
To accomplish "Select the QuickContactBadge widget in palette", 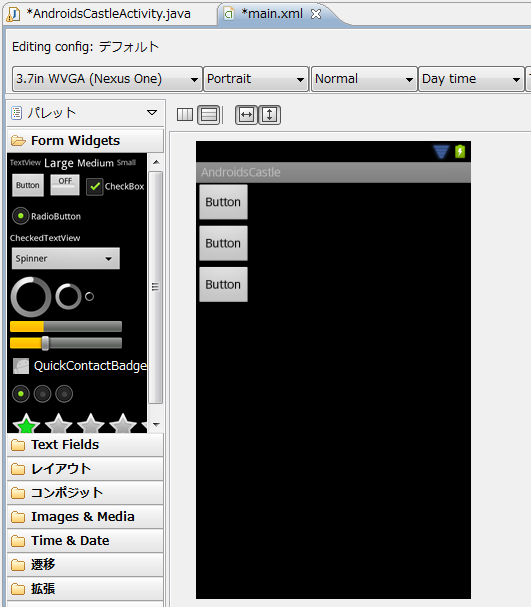I will click(79, 366).
